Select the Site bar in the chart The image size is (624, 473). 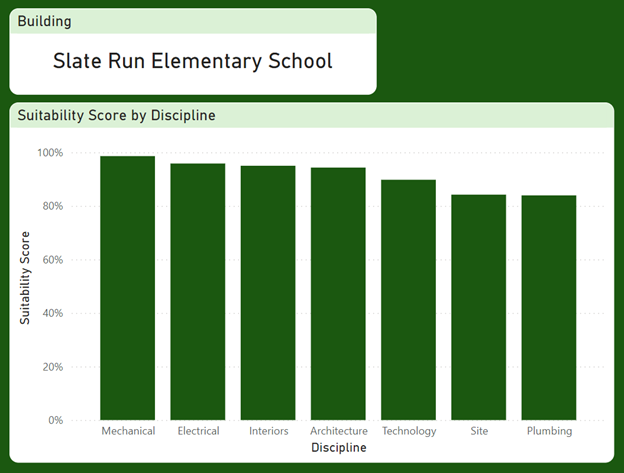coord(479,308)
